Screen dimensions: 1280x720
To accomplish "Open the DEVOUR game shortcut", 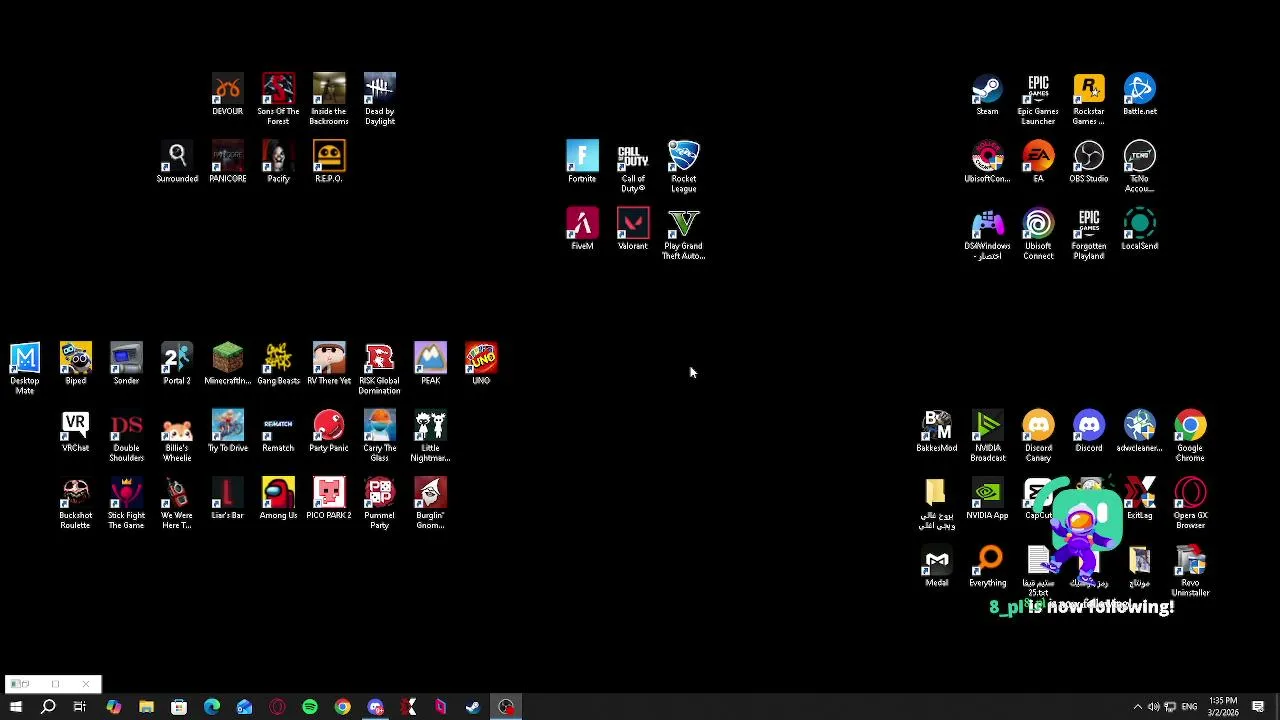I will pyautogui.click(x=227, y=95).
